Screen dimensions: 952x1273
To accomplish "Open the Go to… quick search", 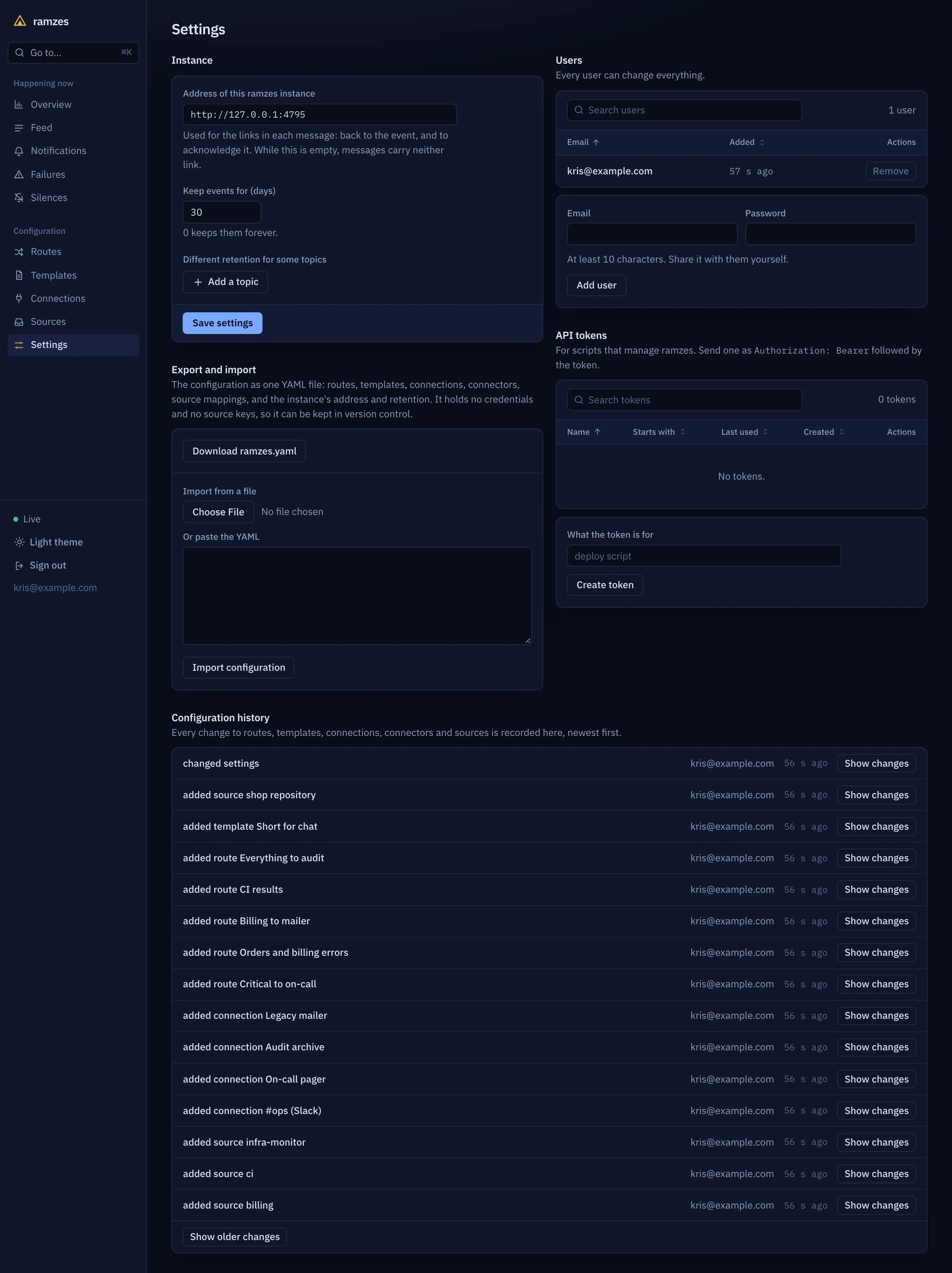I will [x=73, y=53].
